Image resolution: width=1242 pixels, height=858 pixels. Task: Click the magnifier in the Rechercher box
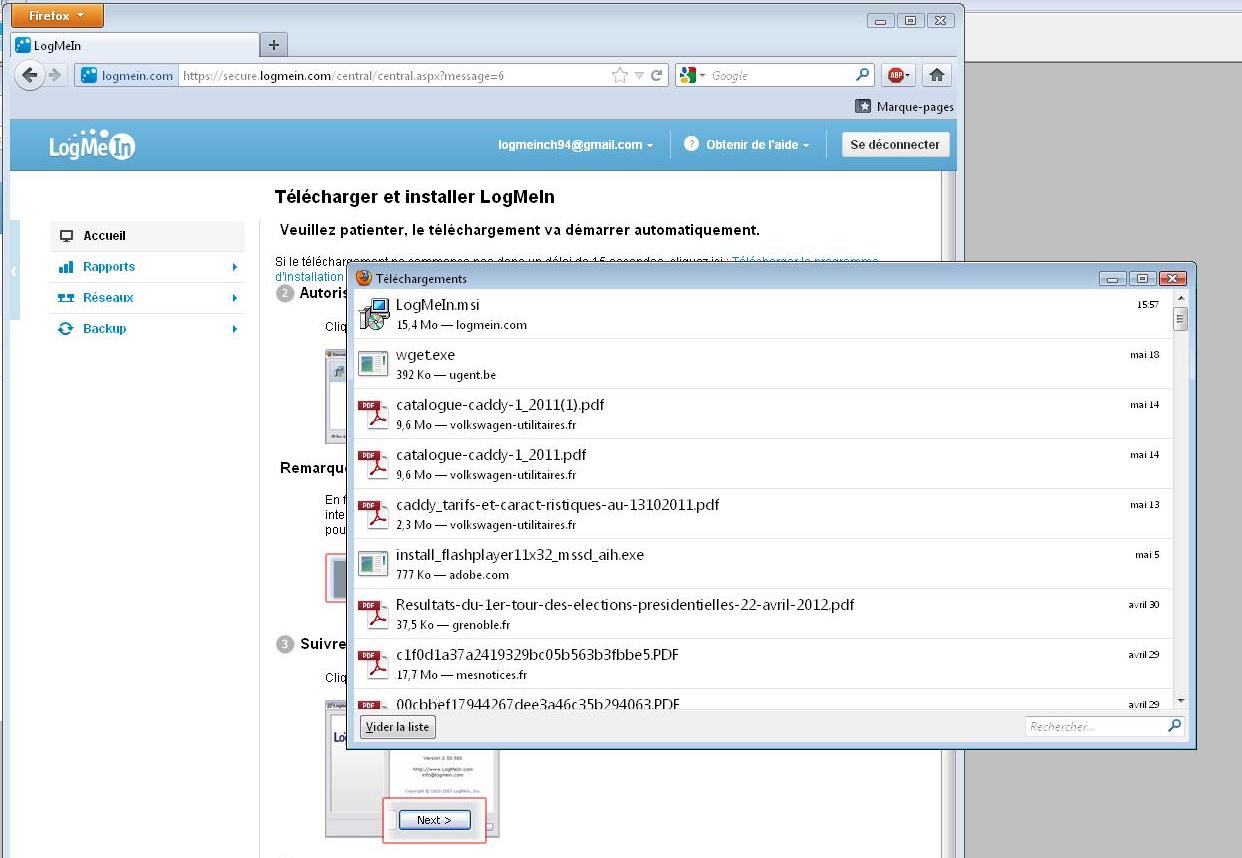tap(1175, 726)
